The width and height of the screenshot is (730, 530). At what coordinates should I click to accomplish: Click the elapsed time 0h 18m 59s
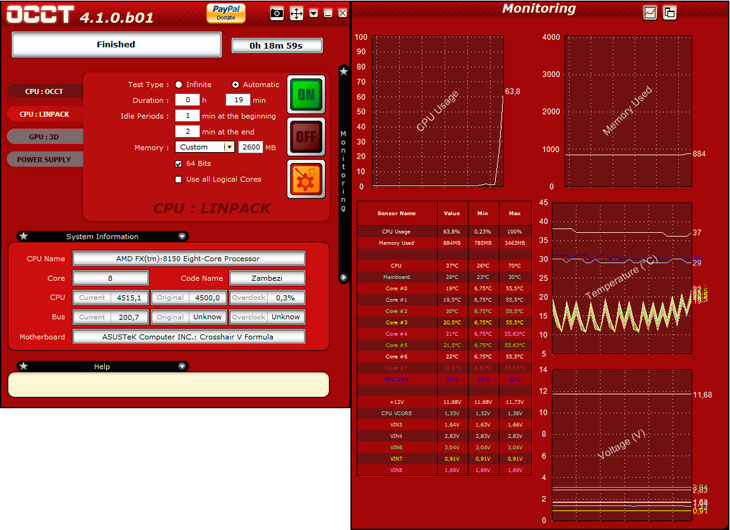click(x=277, y=46)
